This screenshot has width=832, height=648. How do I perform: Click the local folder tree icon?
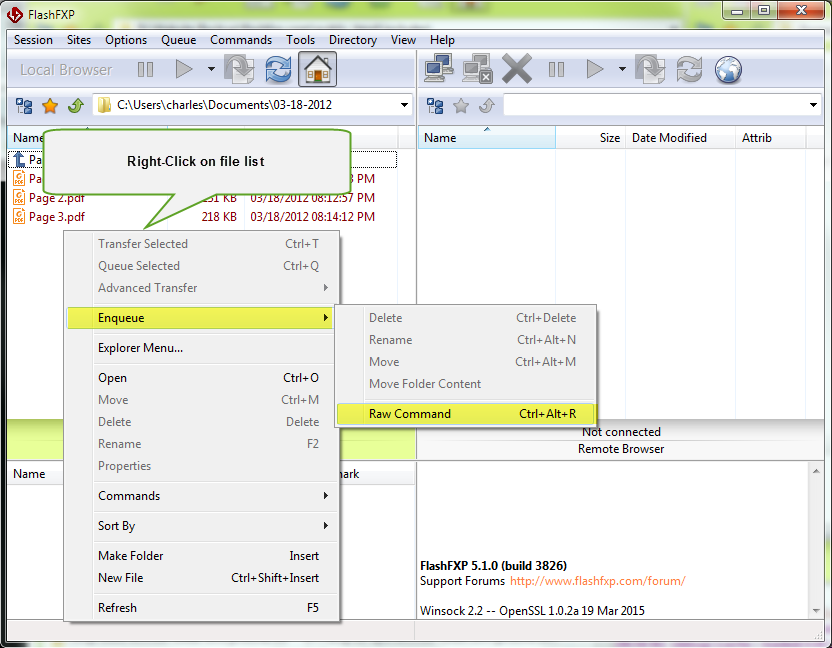(x=24, y=106)
